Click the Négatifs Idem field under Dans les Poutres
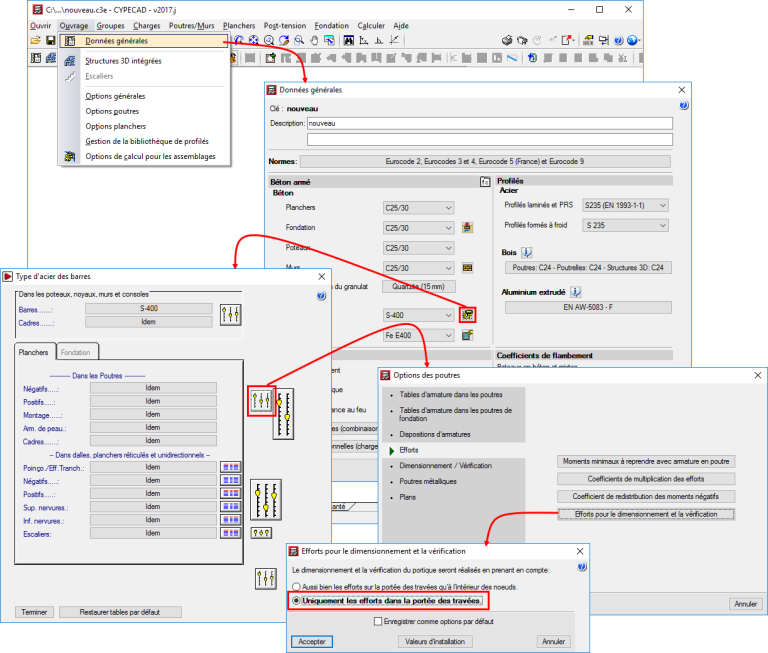This screenshot has height=653, width=768. point(153,388)
